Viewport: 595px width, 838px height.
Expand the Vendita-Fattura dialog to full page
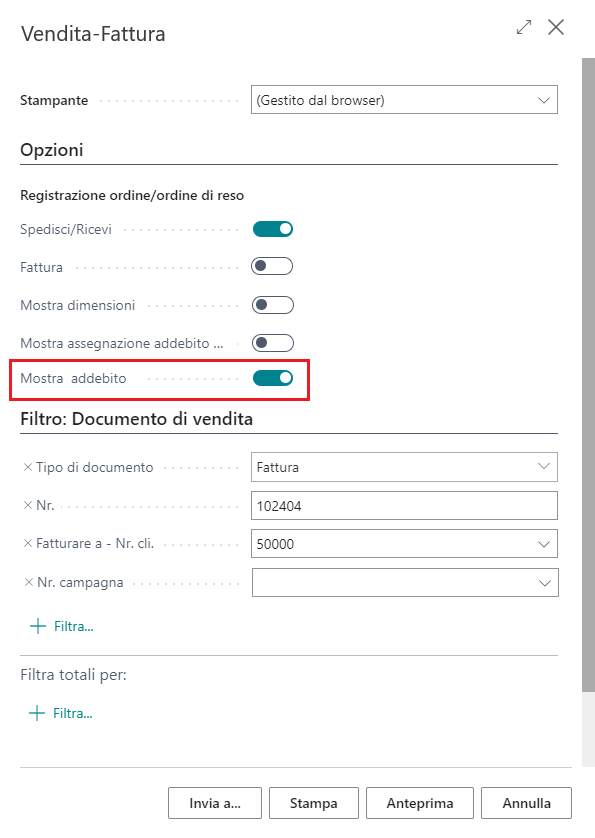point(523,28)
